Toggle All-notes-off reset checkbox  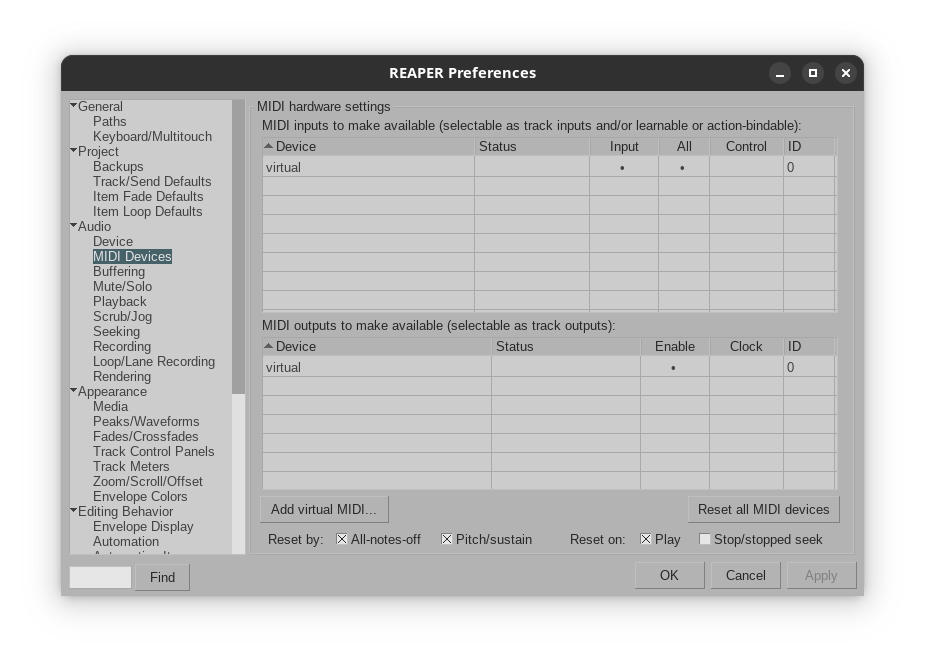(x=342, y=539)
